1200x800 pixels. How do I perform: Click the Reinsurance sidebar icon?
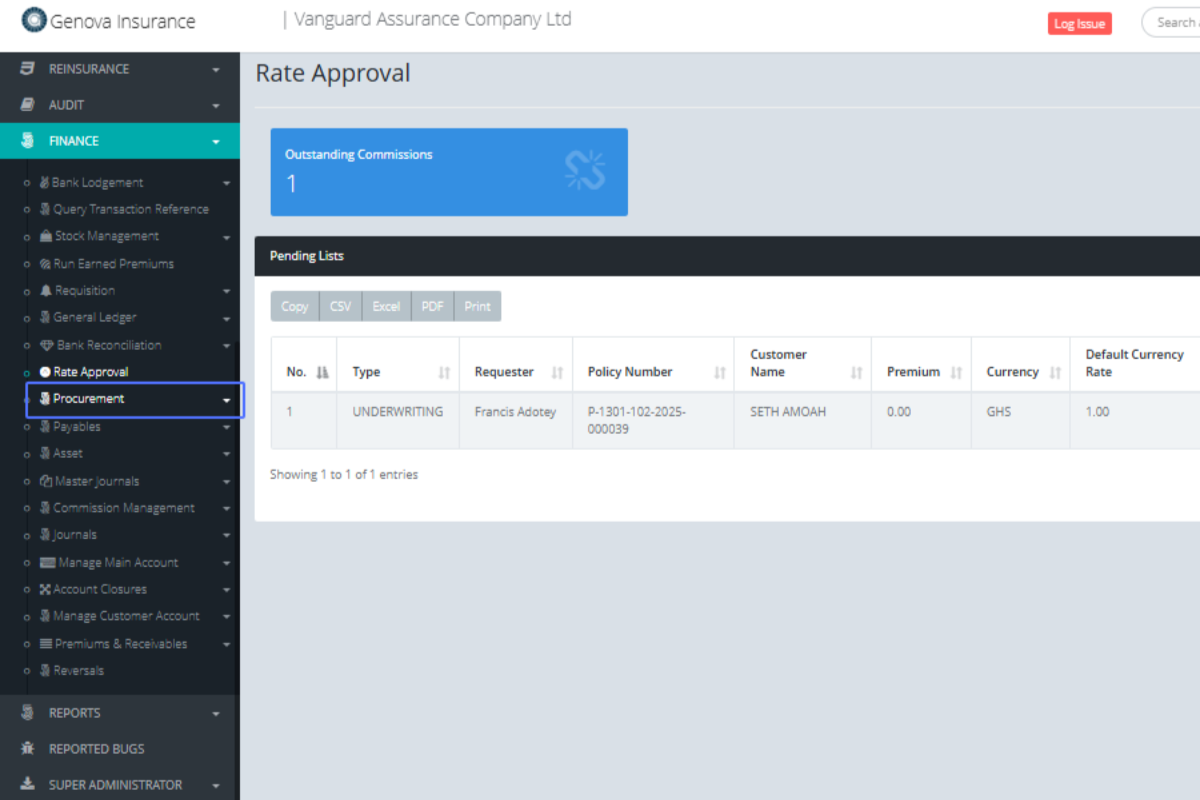tap(28, 69)
